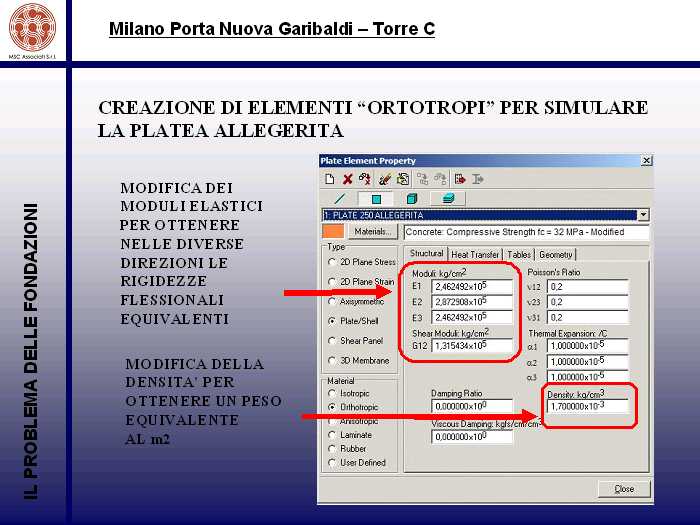
Task: Click the new property blank-page icon
Action: coord(329,179)
